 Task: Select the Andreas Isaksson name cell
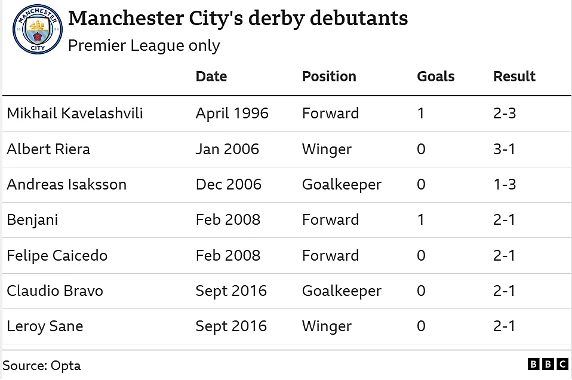coord(66,184)
